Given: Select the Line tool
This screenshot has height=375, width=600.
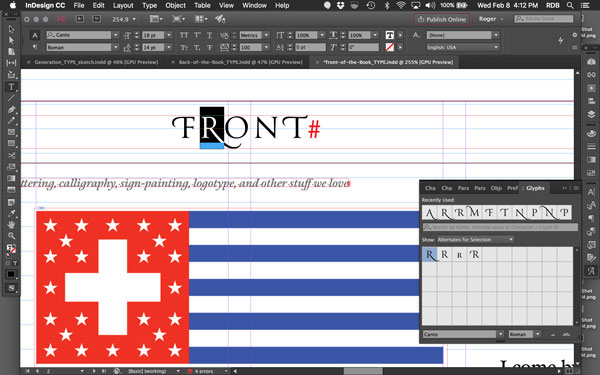Looking at the screenshot, I should coord(11,98).
